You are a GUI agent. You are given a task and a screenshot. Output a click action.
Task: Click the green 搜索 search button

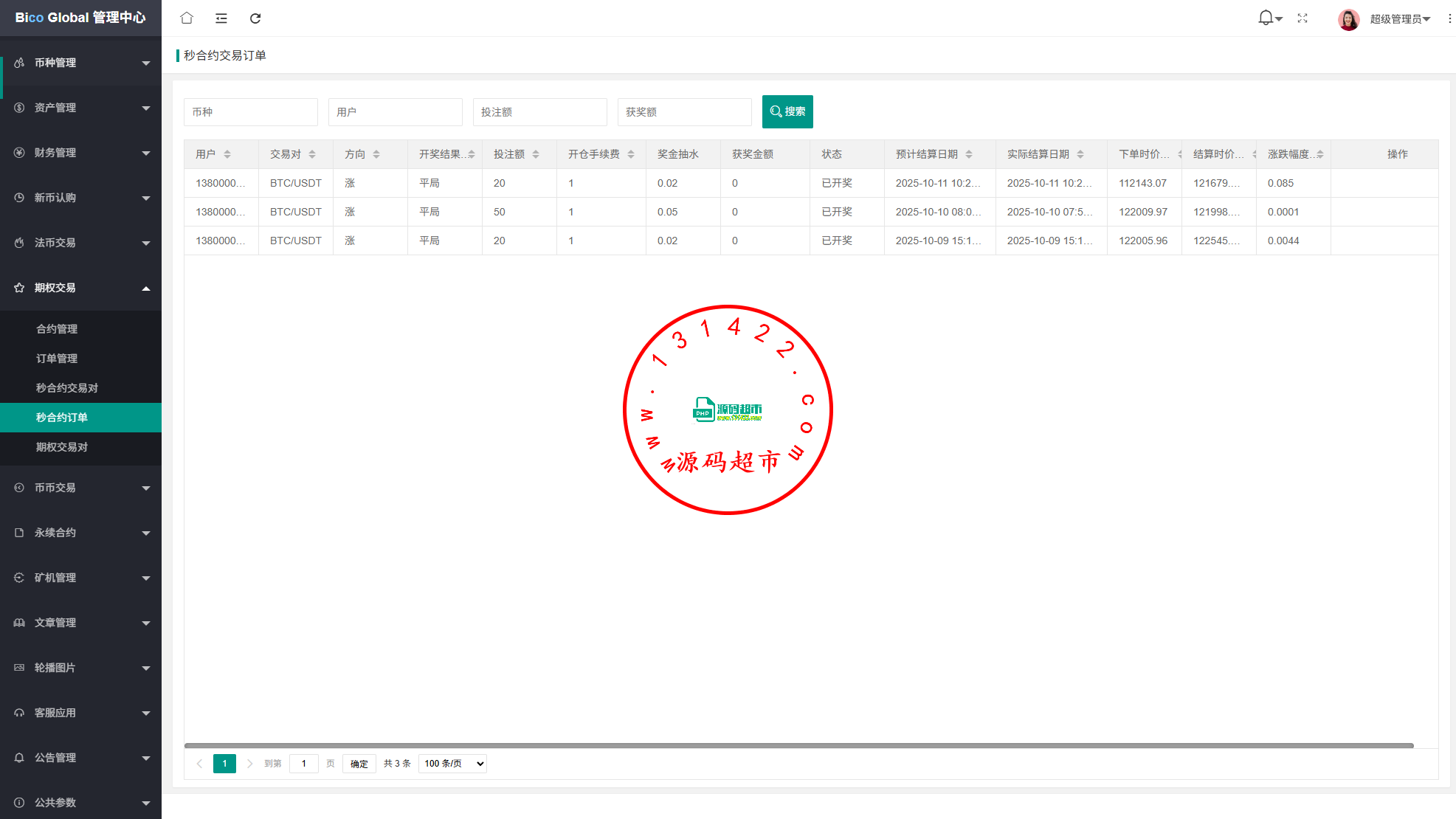tap(787, 111)
